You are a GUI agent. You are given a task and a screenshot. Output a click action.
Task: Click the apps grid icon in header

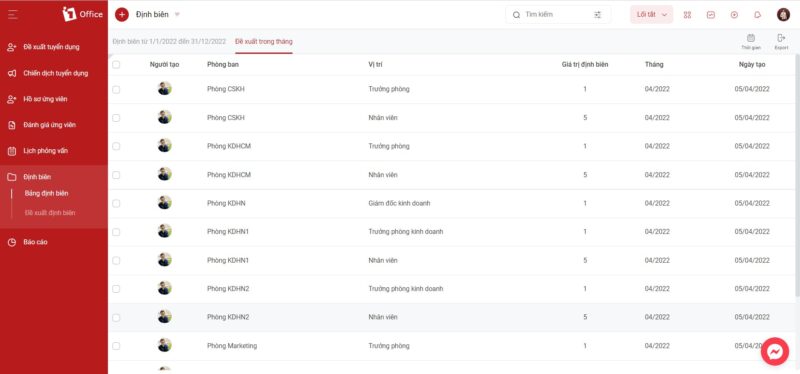click(x=687, y=15)
